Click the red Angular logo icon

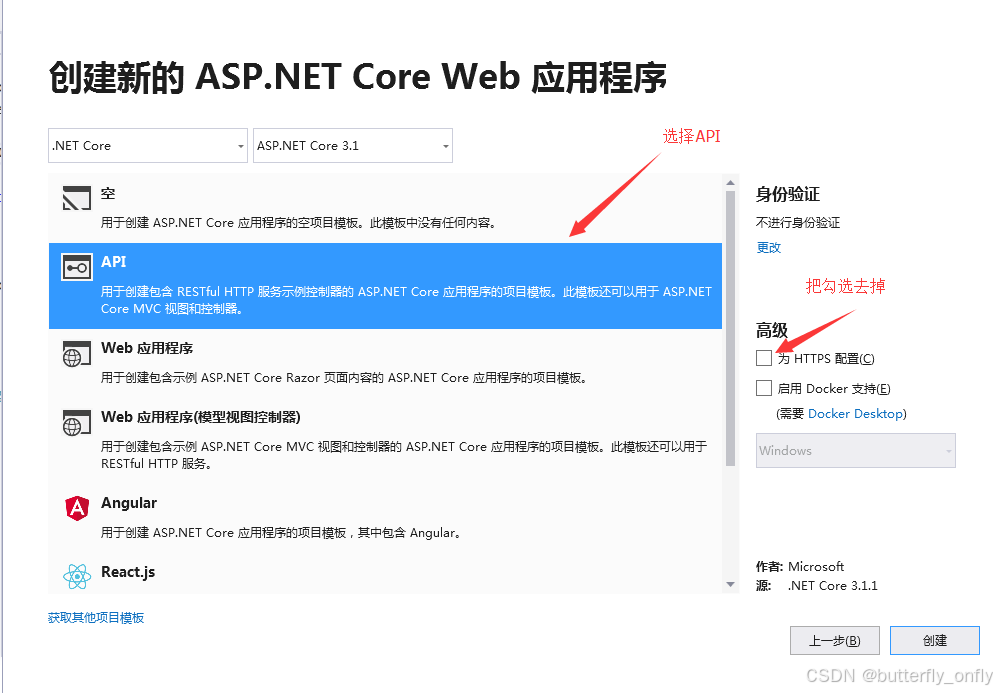click(x=77, y=508)
